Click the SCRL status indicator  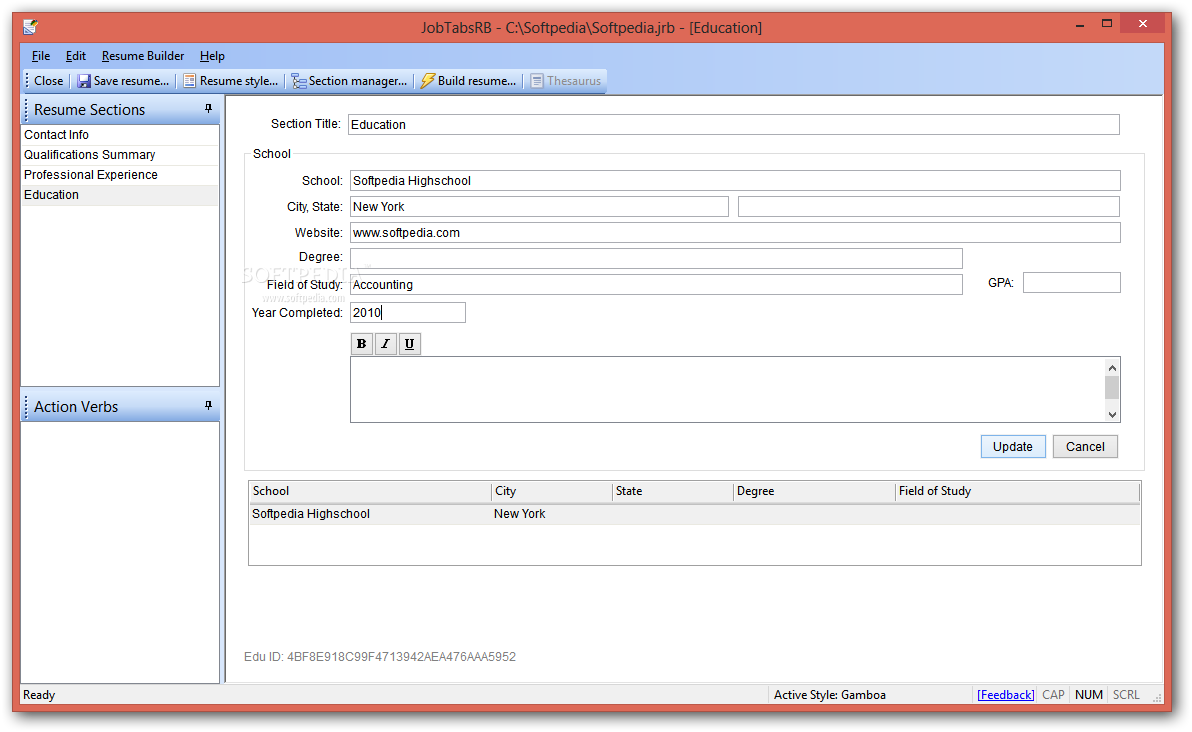pyautogui.click(x=1126, y=695)
